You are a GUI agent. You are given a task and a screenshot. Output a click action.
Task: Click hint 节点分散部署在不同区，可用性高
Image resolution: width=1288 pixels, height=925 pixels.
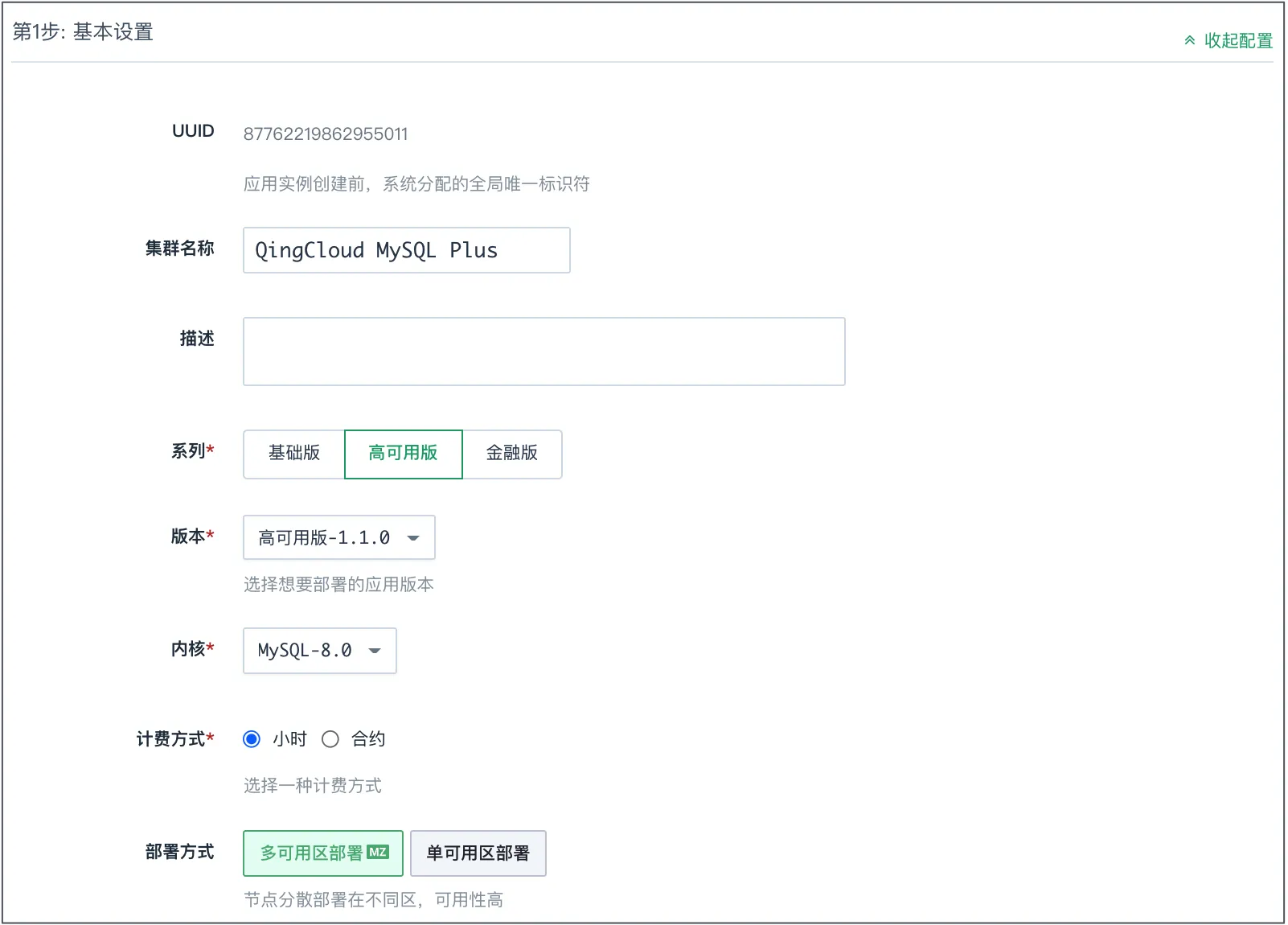tap(374, 900)
